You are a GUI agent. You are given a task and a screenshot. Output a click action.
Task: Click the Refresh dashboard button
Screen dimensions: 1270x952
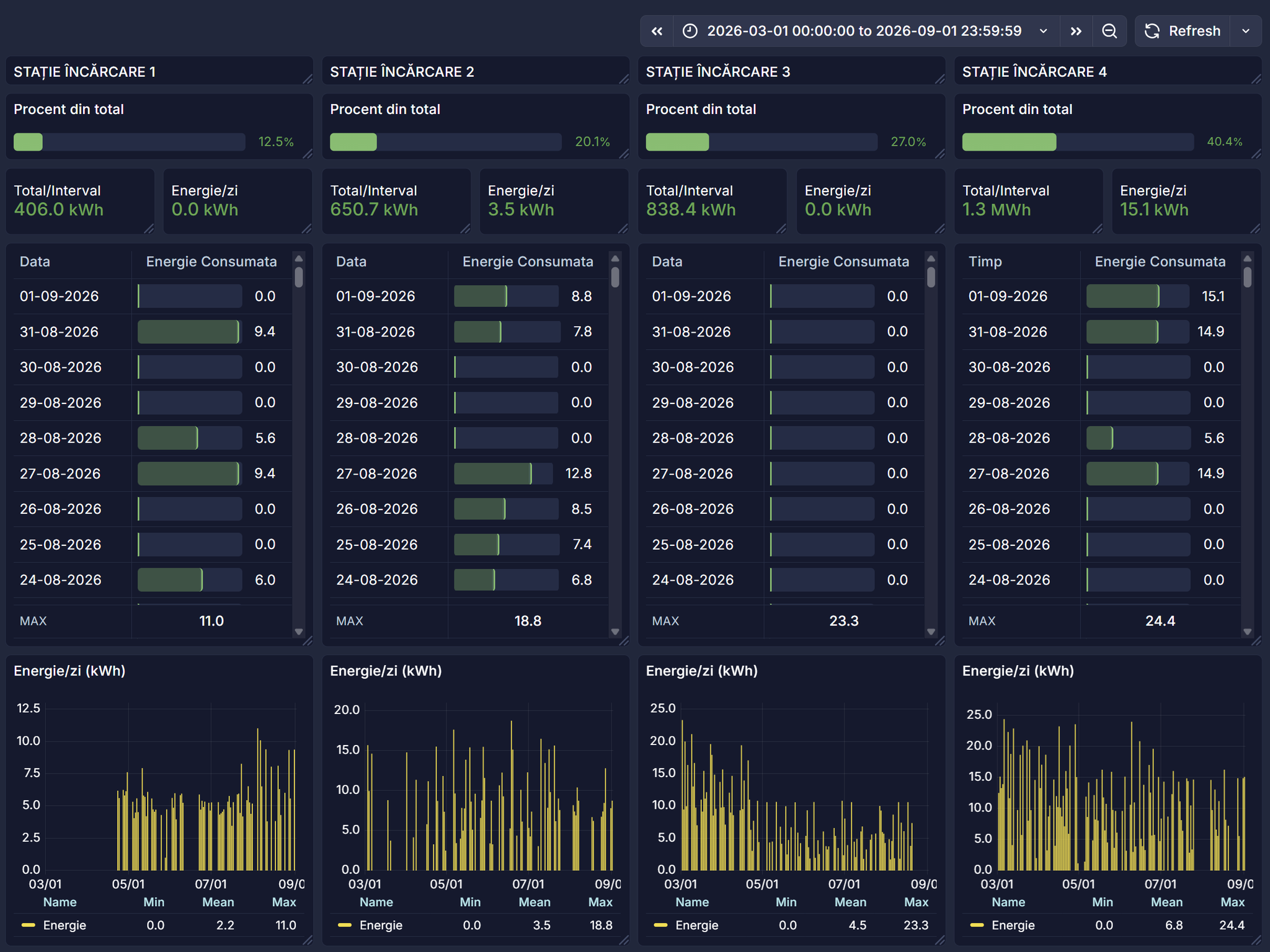[1183, 31]
